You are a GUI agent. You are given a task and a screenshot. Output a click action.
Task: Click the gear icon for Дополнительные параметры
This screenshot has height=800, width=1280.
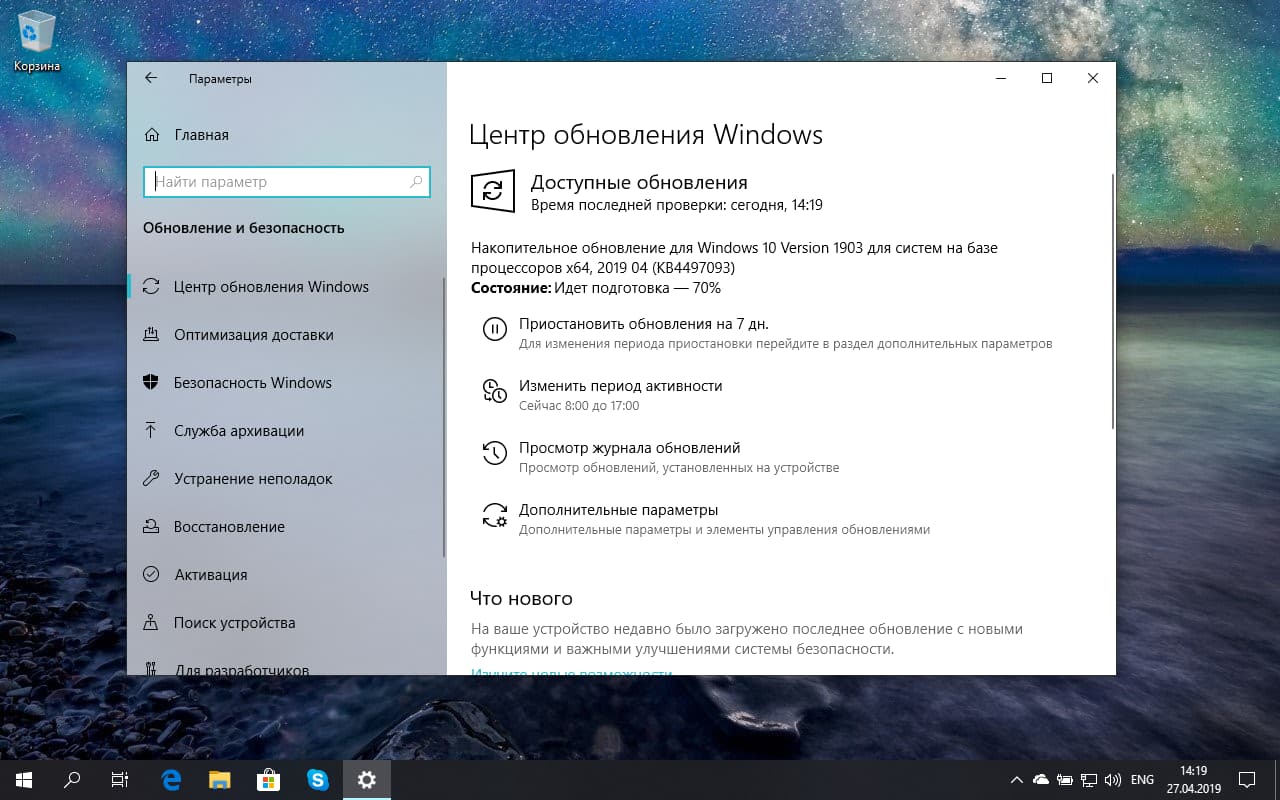coord(495,514)
